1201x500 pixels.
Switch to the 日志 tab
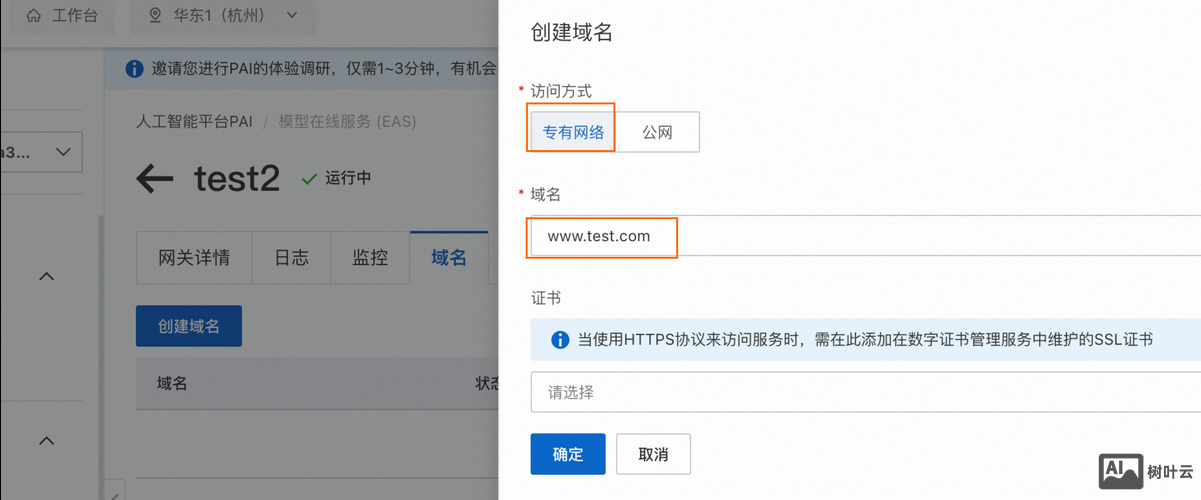(x=291, y=258)
